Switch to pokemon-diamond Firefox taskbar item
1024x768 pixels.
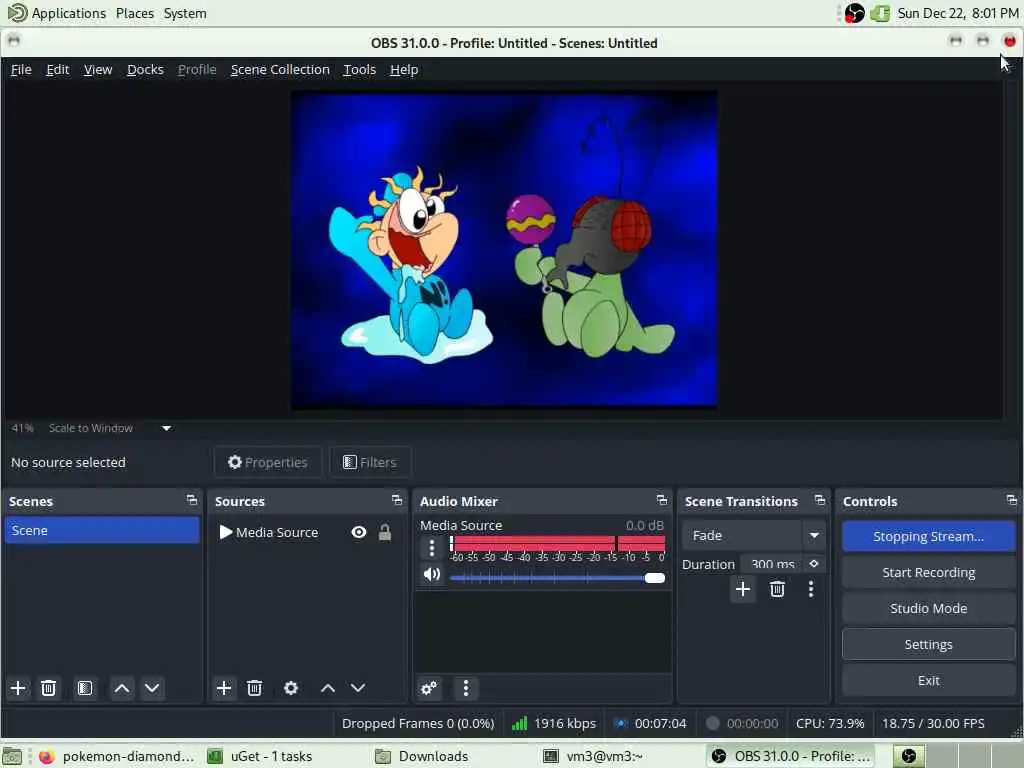point(118,756)
